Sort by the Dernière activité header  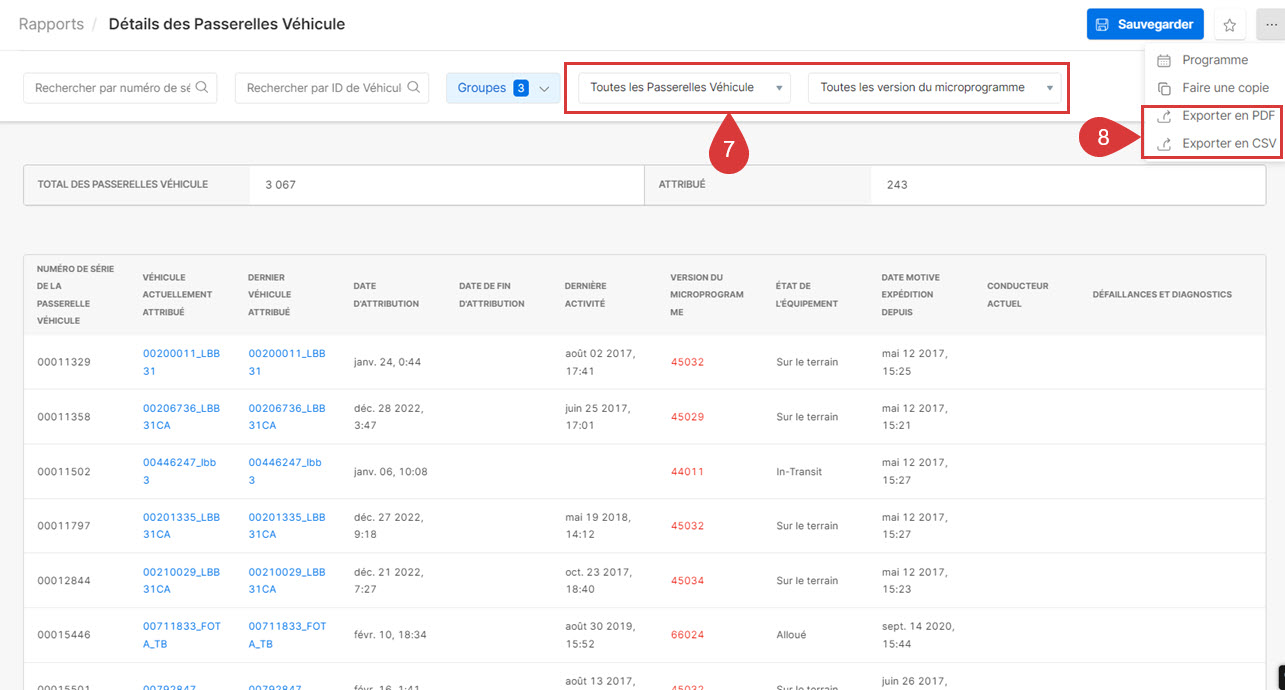point(585,294)
